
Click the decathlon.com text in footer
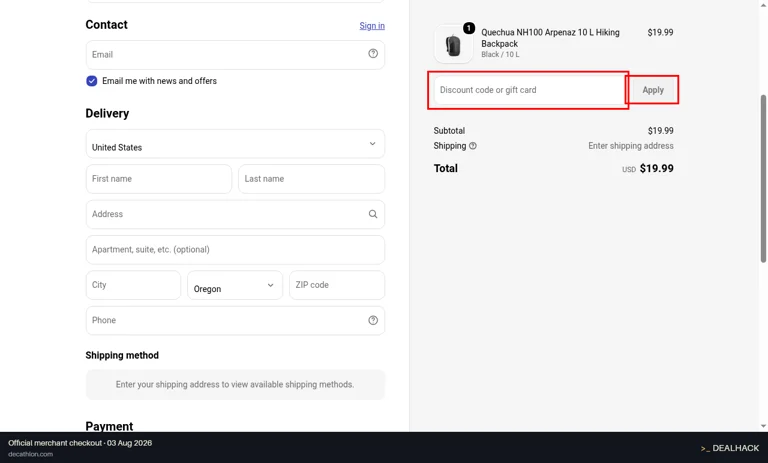pyautogui.click(x=30, y=454)
